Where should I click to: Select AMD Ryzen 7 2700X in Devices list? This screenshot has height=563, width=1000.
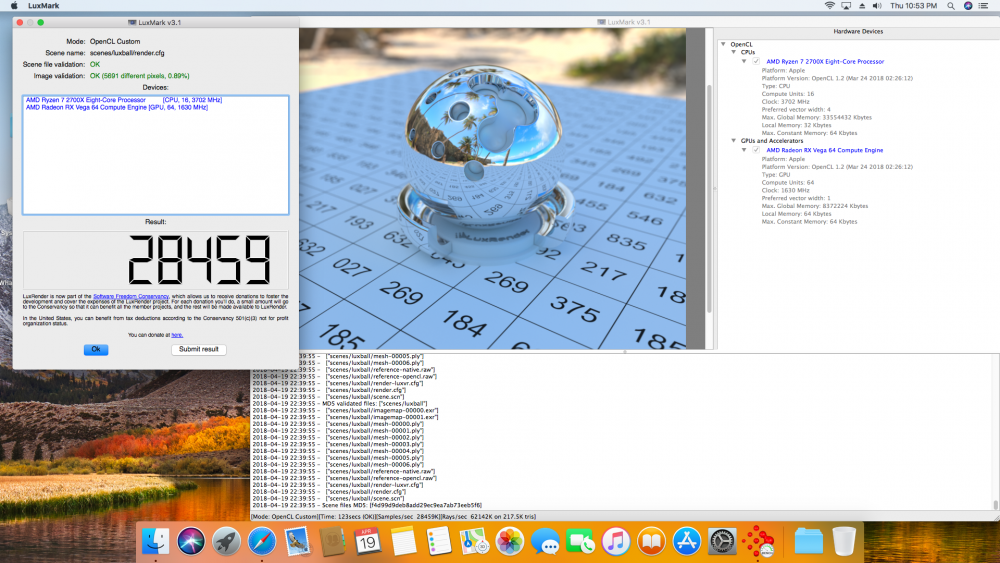pos(124,99)
